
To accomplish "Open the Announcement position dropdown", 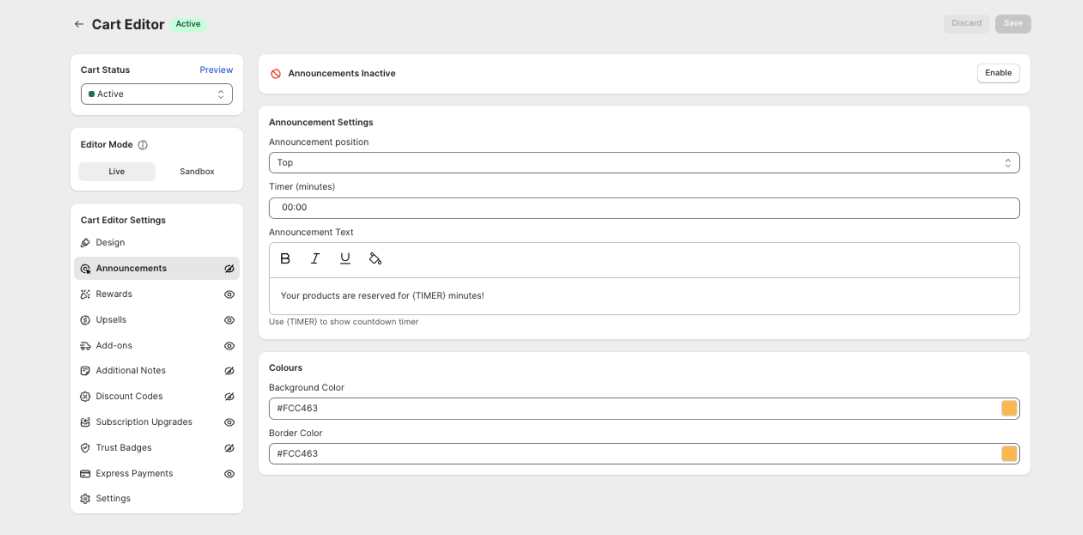I will [x=644, y=163].
